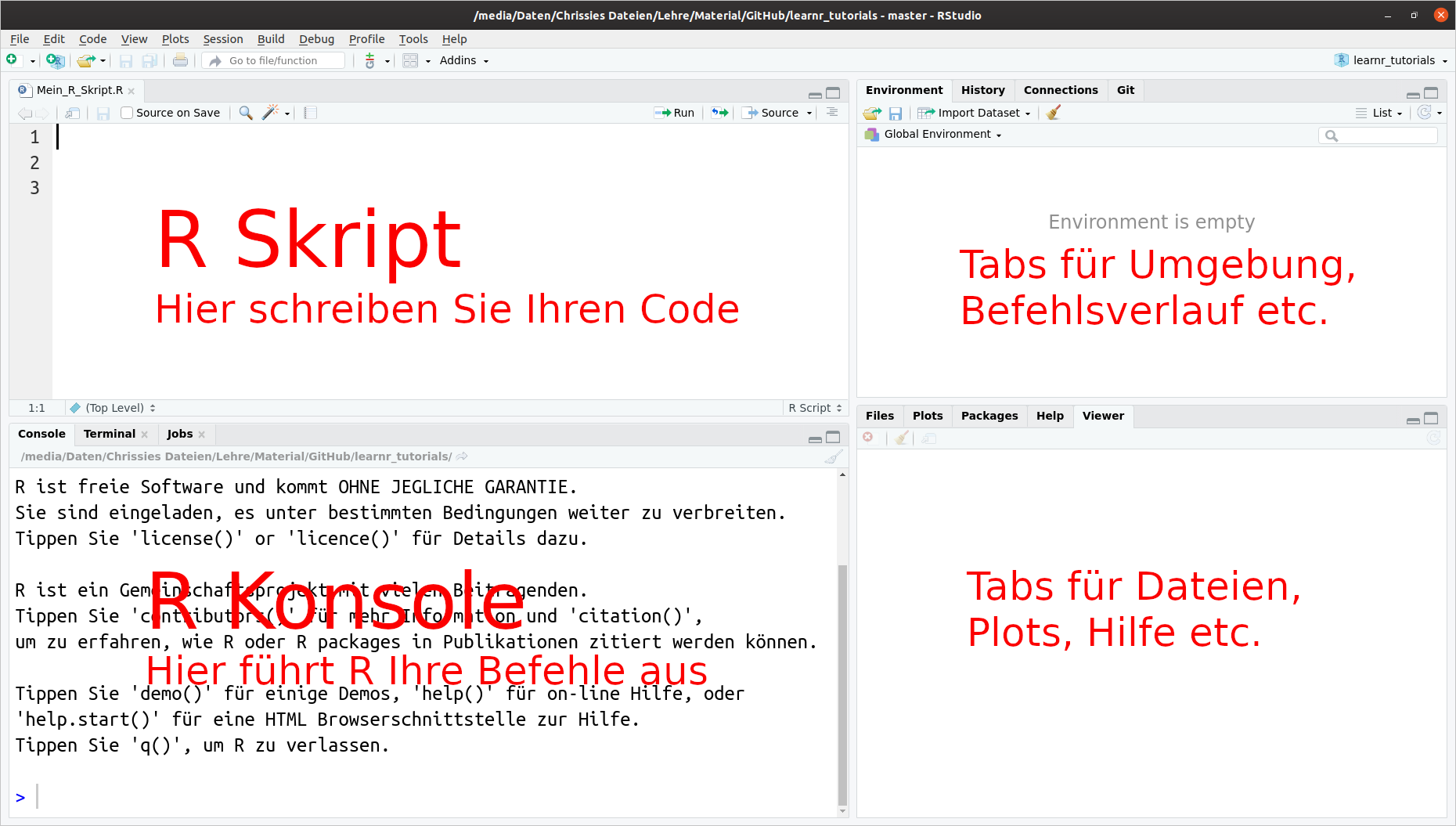Open the code tools magic wand
1456x826 pixels.
pos(276,113)
